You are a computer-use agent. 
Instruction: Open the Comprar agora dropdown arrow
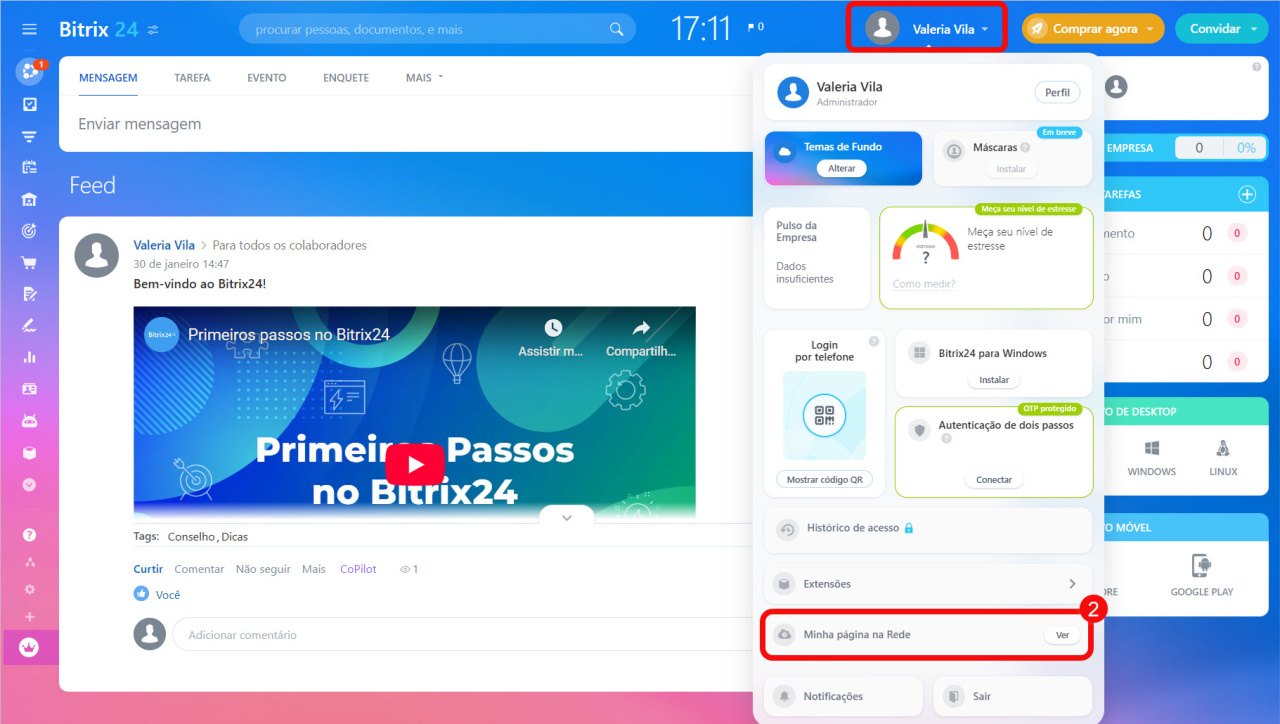tap(1150, 29)
